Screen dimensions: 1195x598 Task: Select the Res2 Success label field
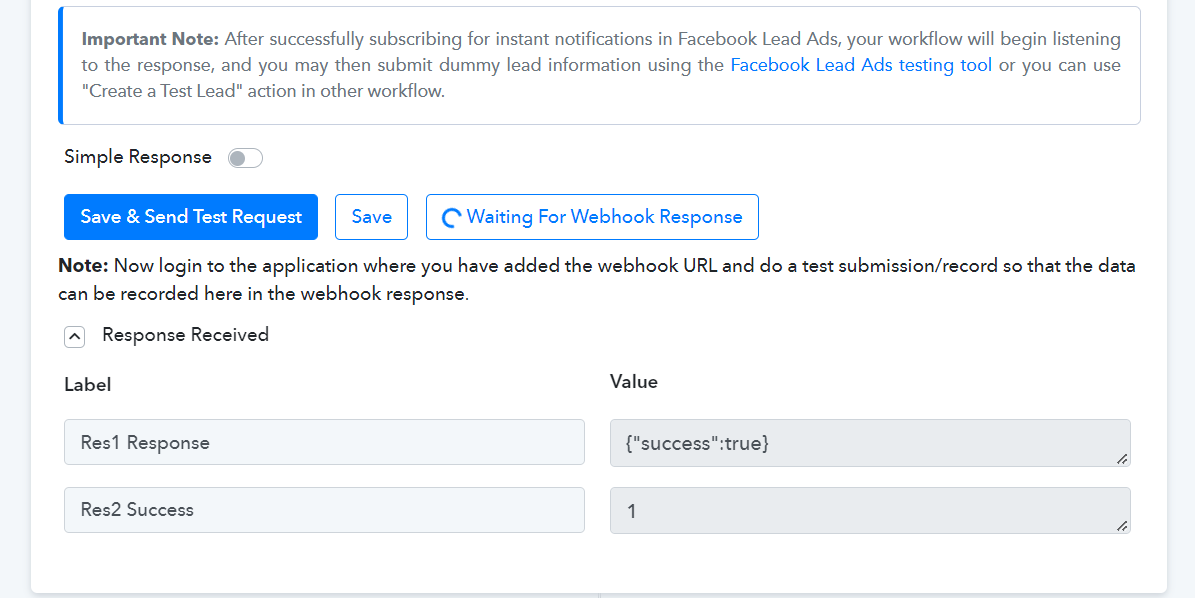tap(324, 510)
